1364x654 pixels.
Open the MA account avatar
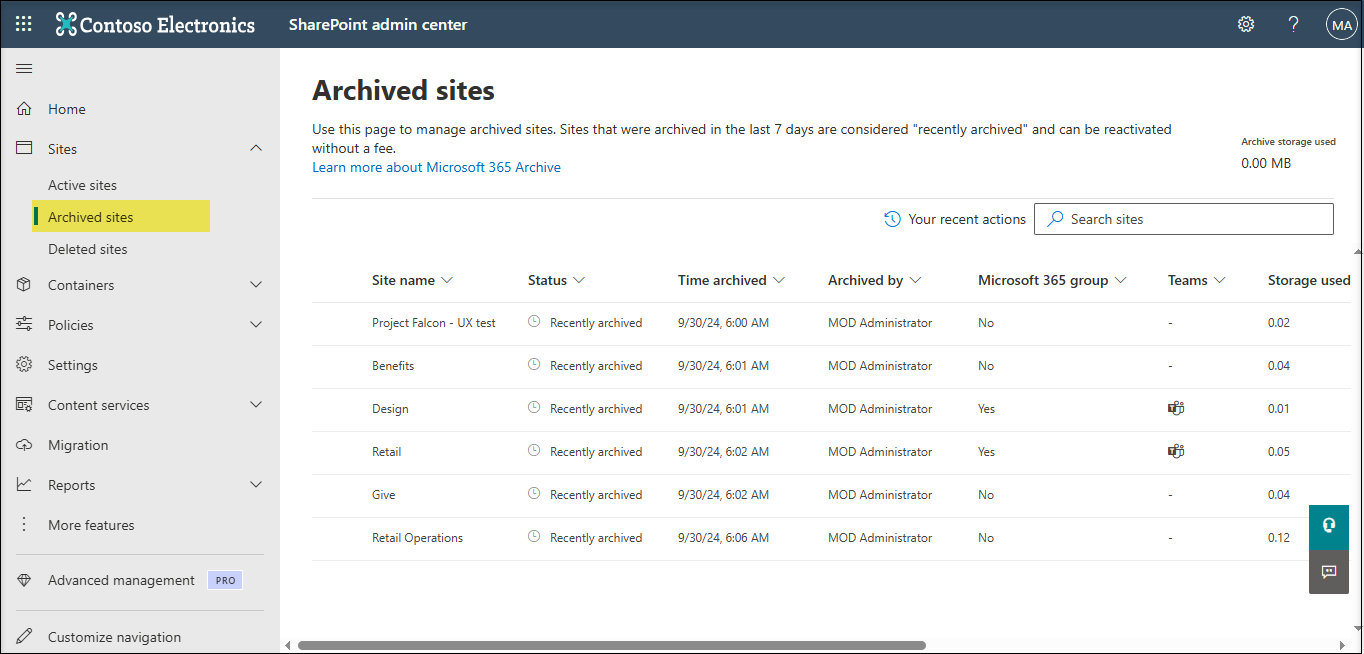click(x=1341, y=23)
